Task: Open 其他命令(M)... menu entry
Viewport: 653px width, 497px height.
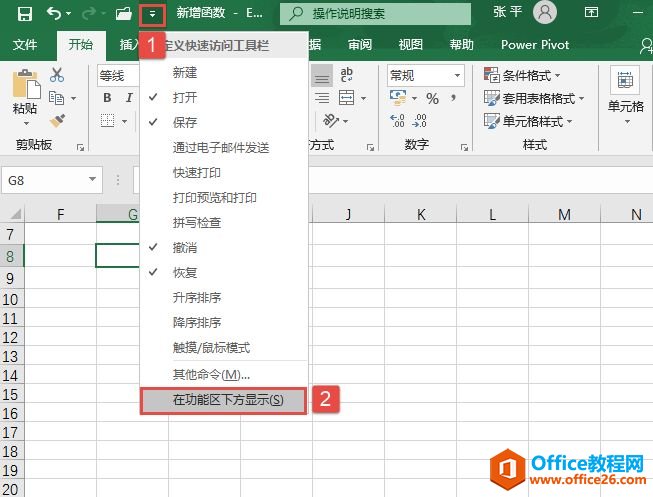Action: [224, 375]
